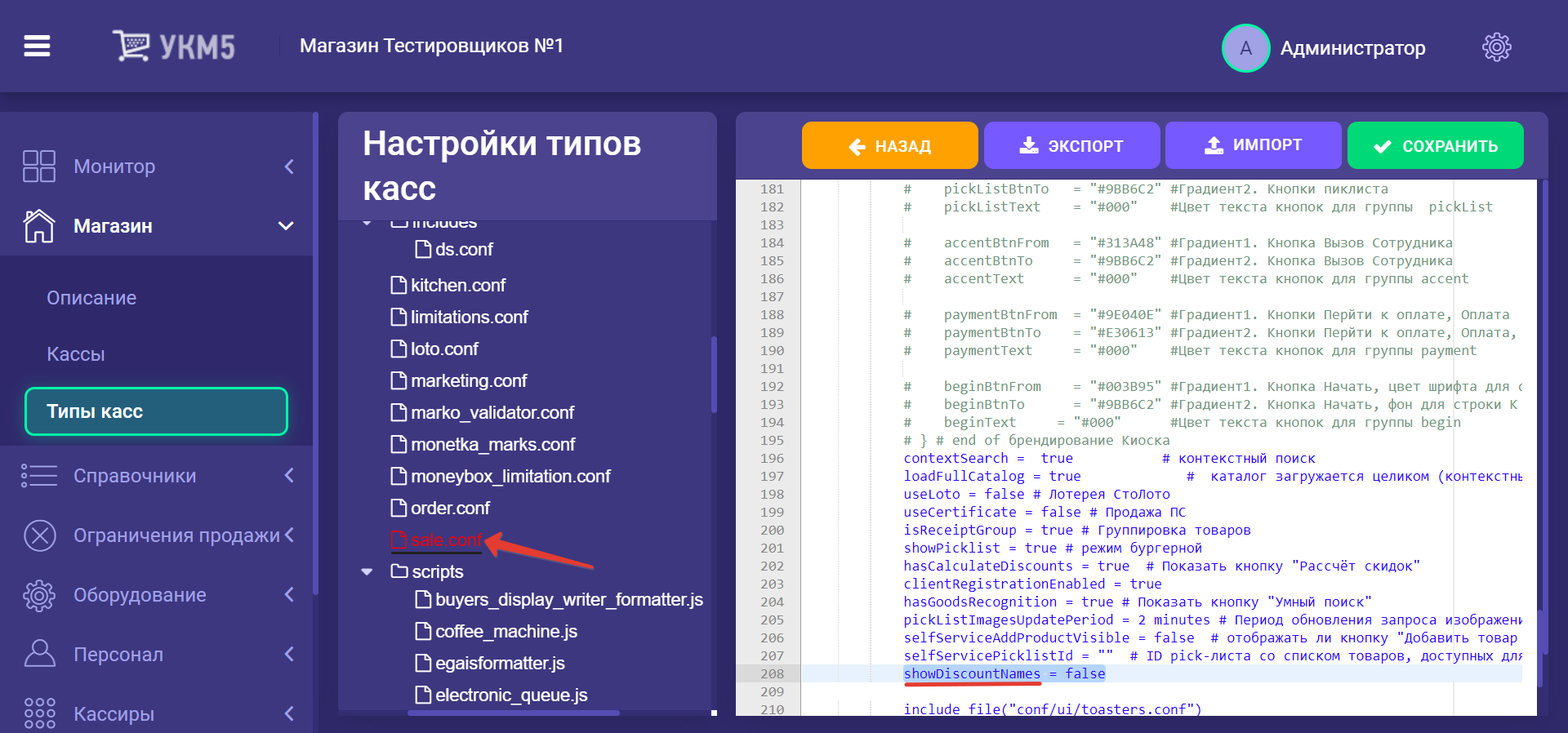Collapse the scripts folder triangle

pos(367,571)
